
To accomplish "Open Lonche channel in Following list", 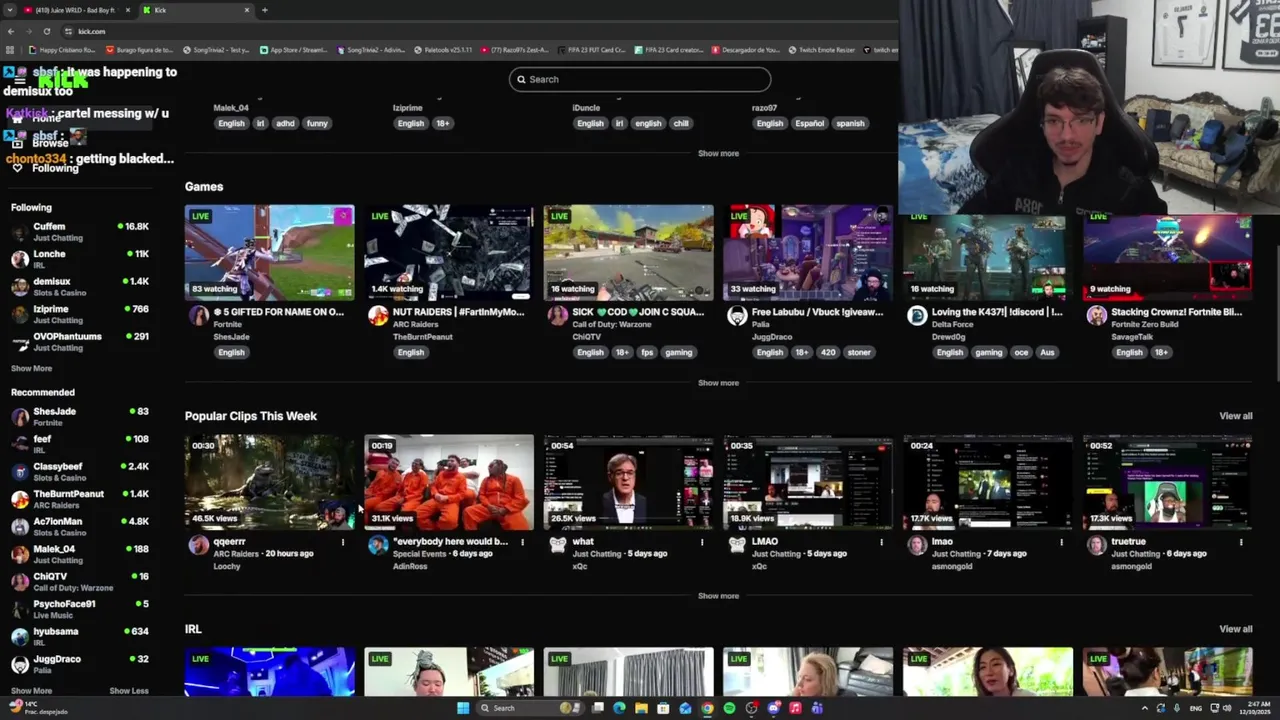I will pyautogui.click(x=80, y=259).
